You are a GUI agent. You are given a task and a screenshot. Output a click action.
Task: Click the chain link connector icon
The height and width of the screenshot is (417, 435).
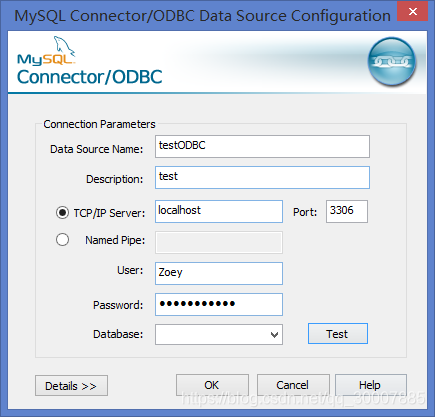[x=392, y=62]
